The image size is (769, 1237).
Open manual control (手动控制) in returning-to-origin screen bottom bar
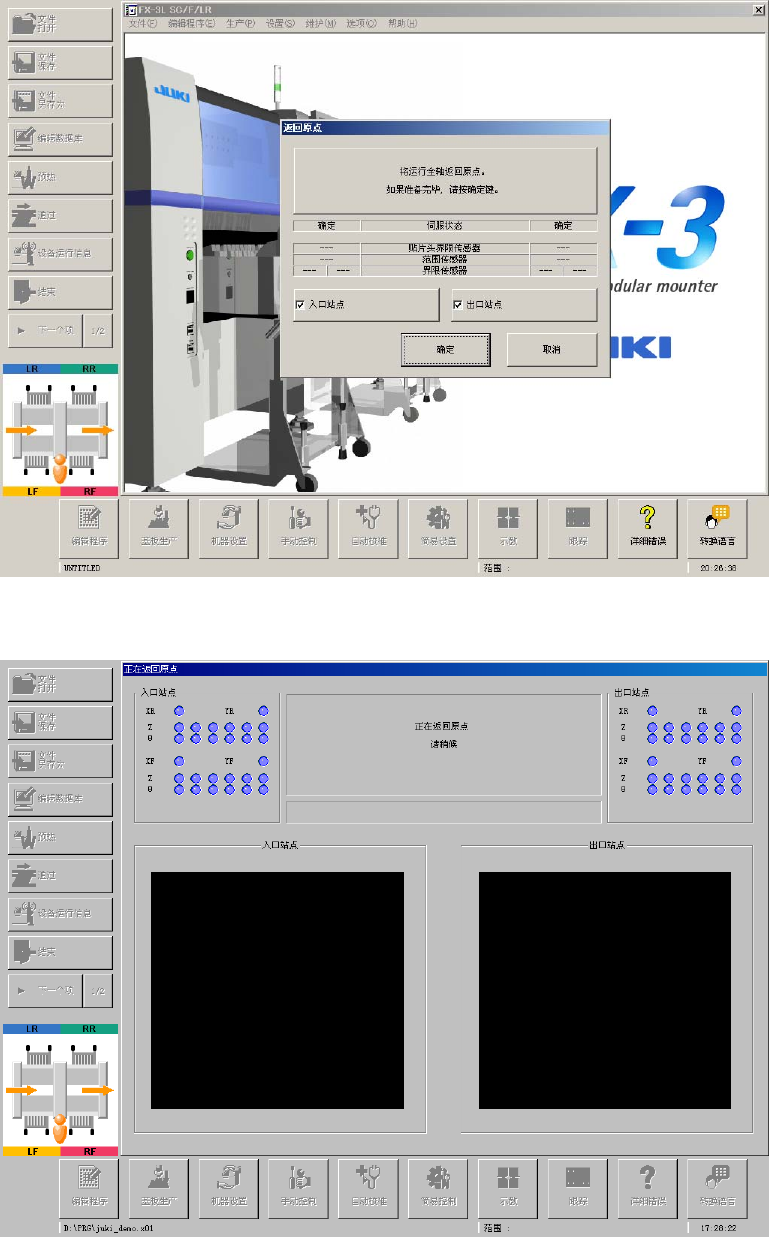point(298,1188)
